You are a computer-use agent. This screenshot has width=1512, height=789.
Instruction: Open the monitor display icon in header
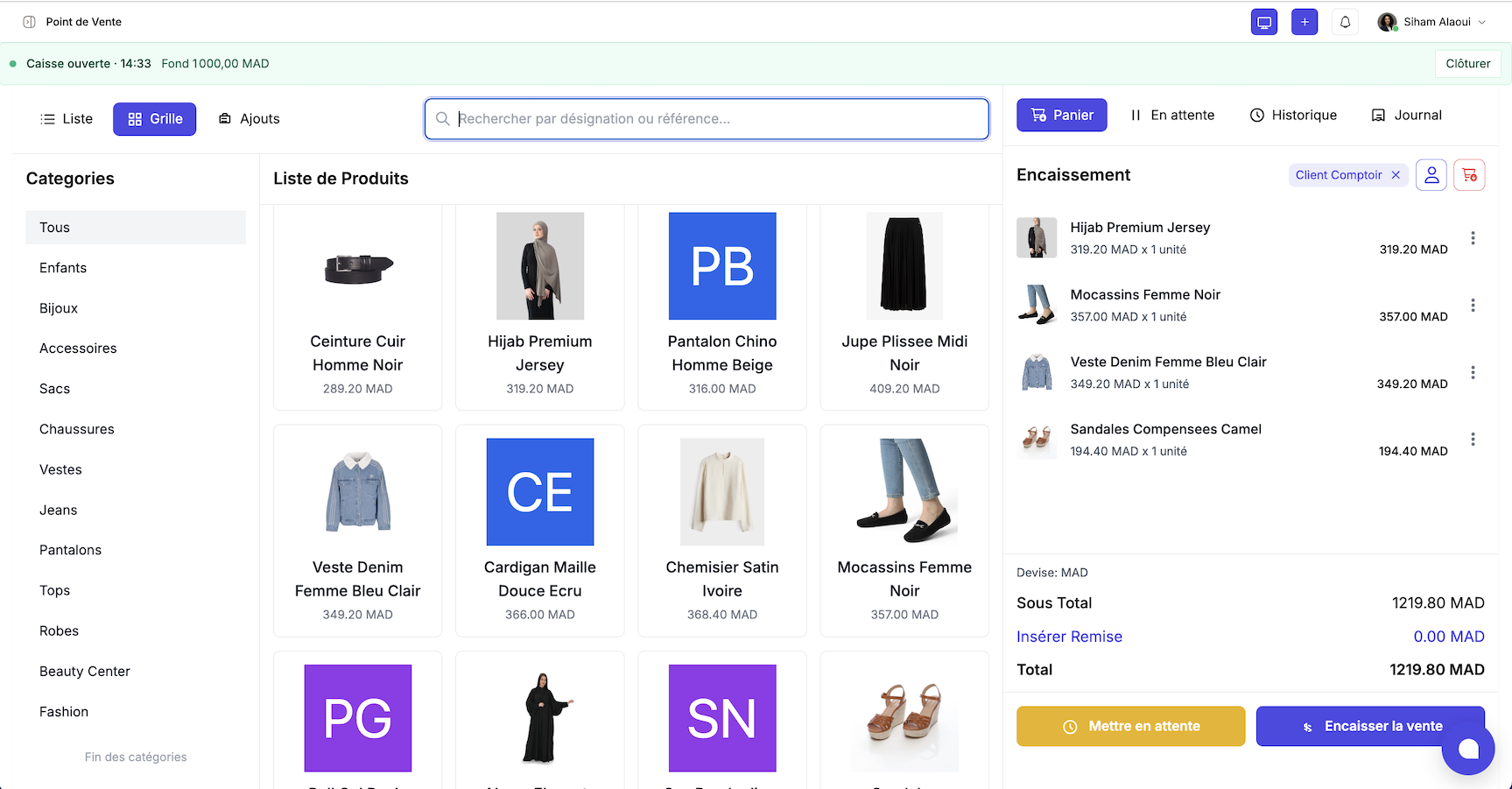coord(1264,22)
